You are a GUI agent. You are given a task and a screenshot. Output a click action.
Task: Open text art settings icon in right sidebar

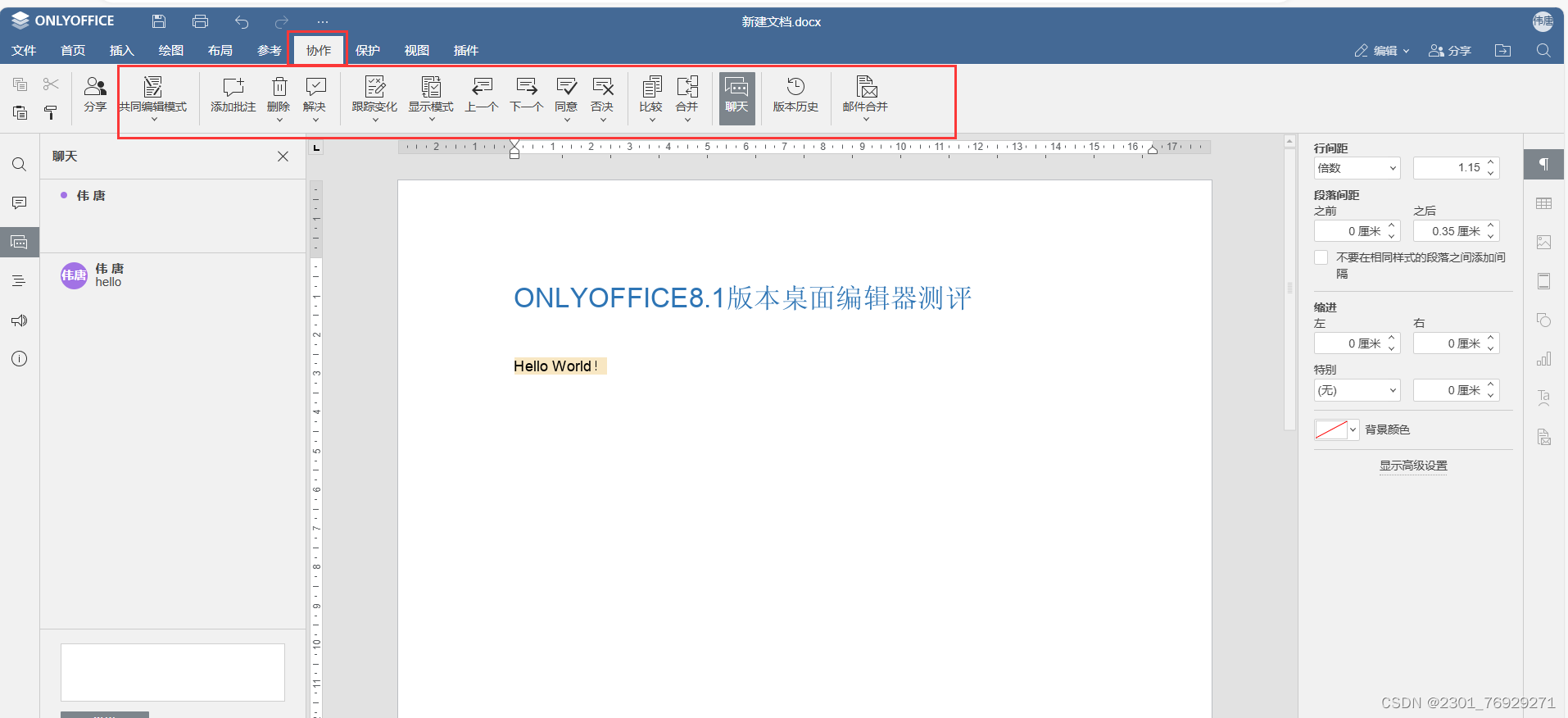point(1543,398)
